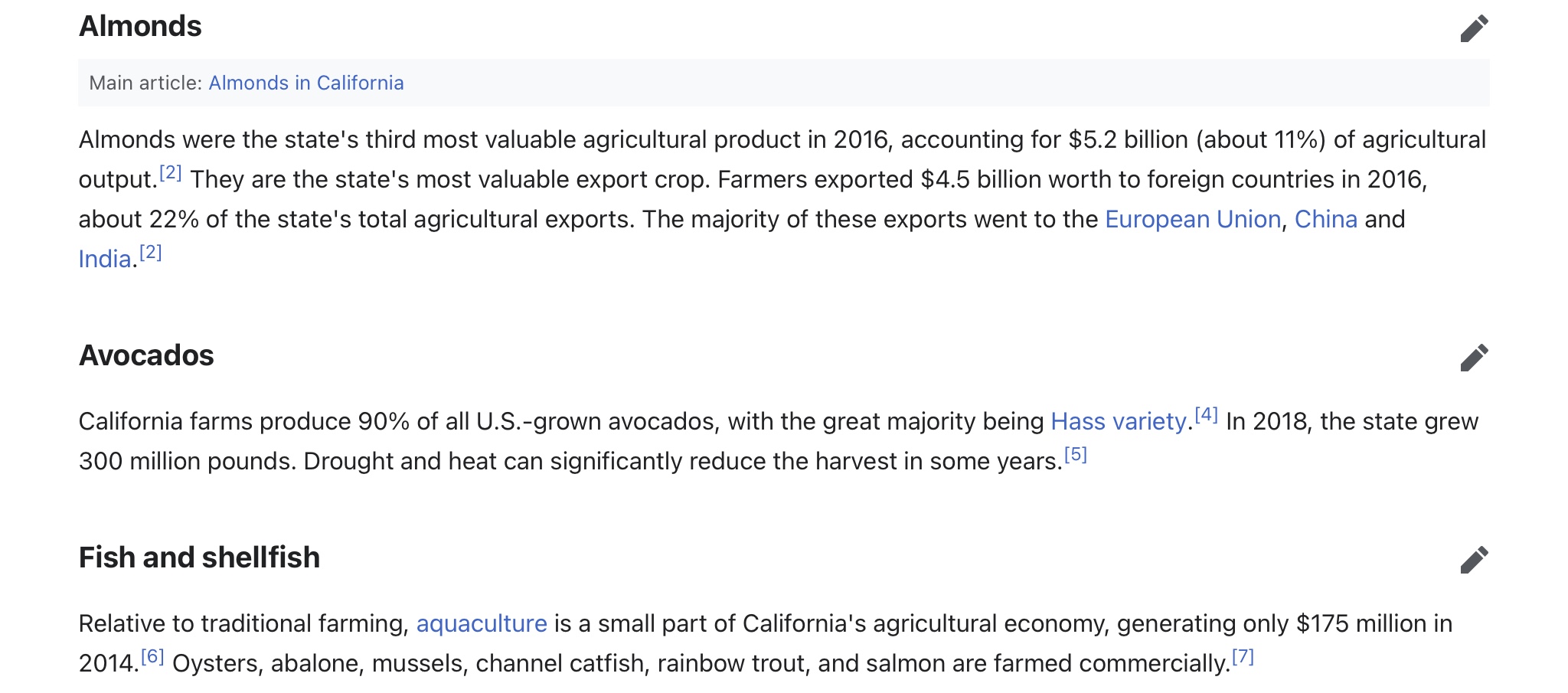Click the Main article hatnote box

pyautogui.click(x=784, y=83)
